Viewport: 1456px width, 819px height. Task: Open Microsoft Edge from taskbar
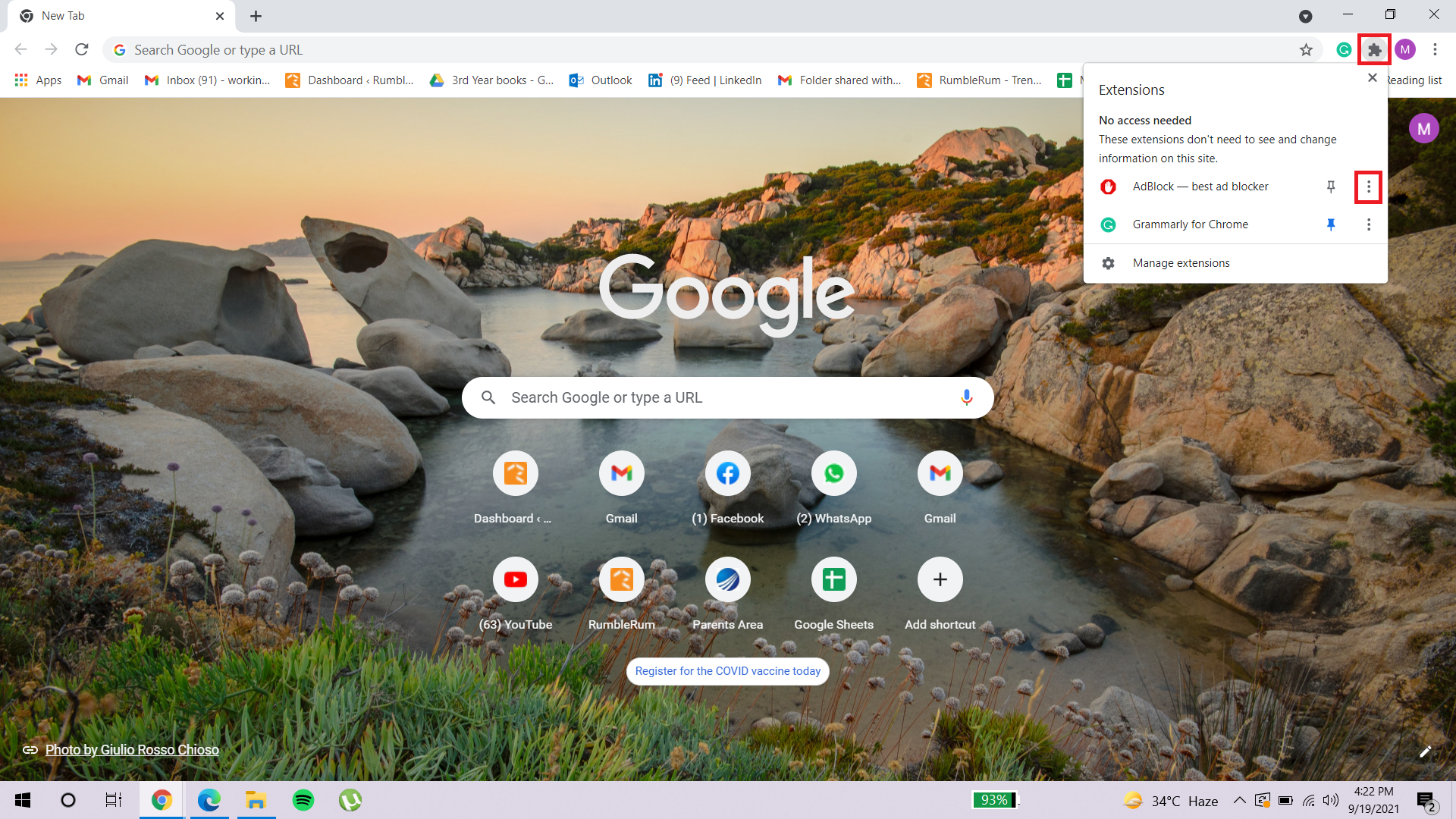209,800
